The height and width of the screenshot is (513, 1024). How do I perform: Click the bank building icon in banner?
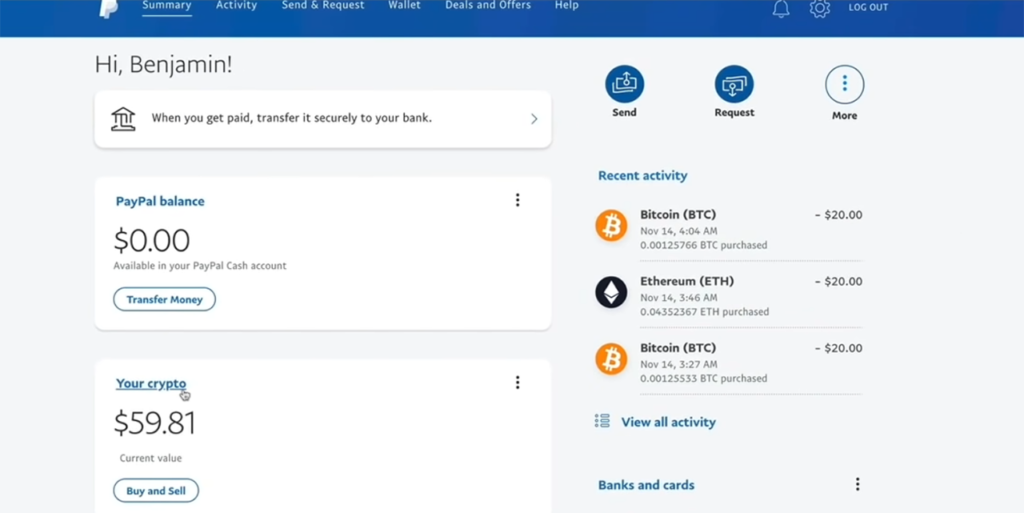point(123,119)
